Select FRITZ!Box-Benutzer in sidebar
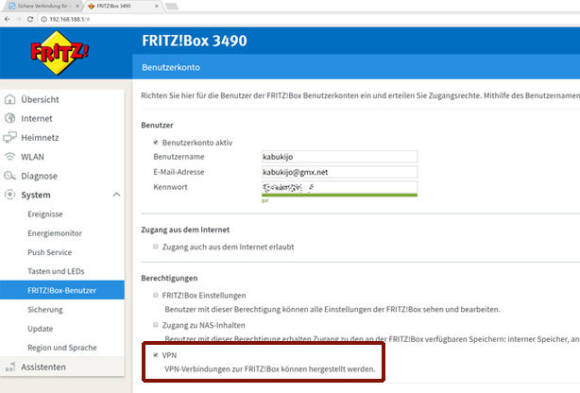 click(x=62, y=290)
